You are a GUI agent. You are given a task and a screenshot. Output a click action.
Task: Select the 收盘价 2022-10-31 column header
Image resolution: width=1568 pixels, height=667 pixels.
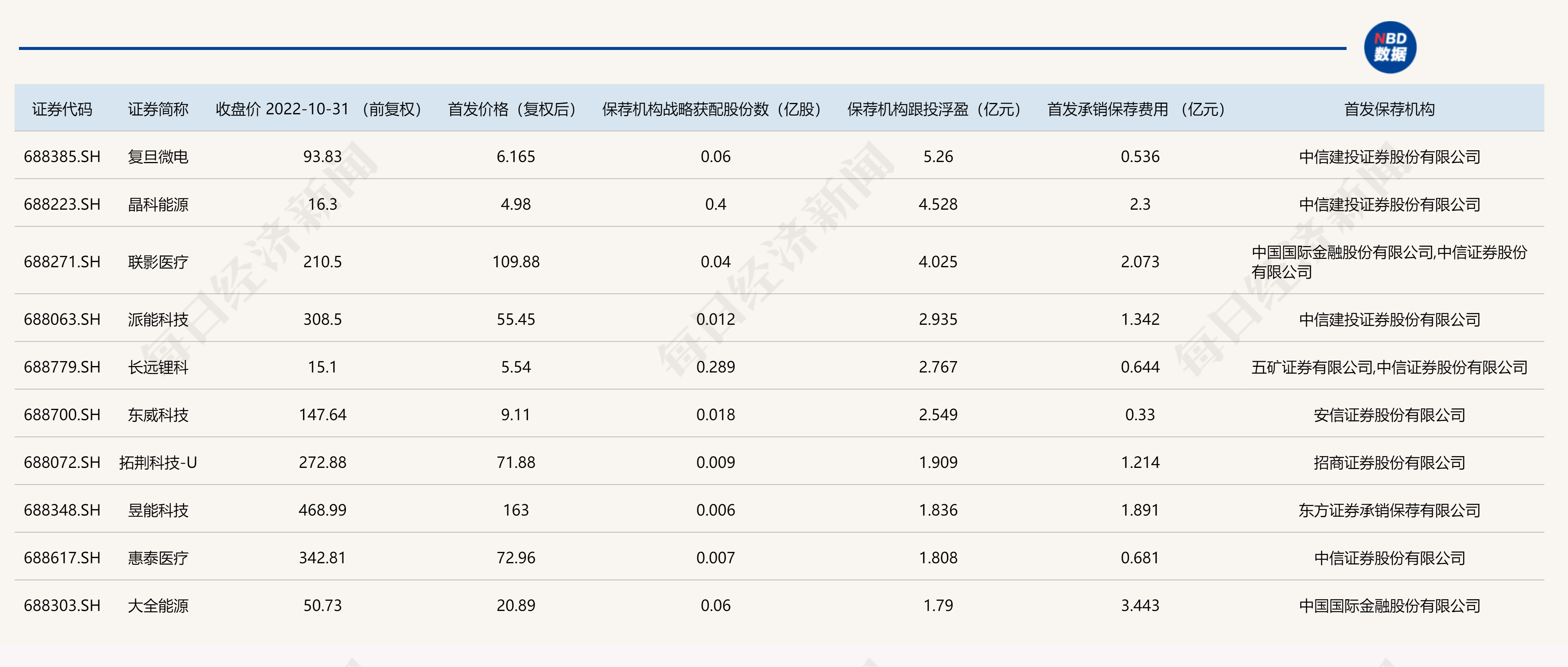[x=323, y=109]
